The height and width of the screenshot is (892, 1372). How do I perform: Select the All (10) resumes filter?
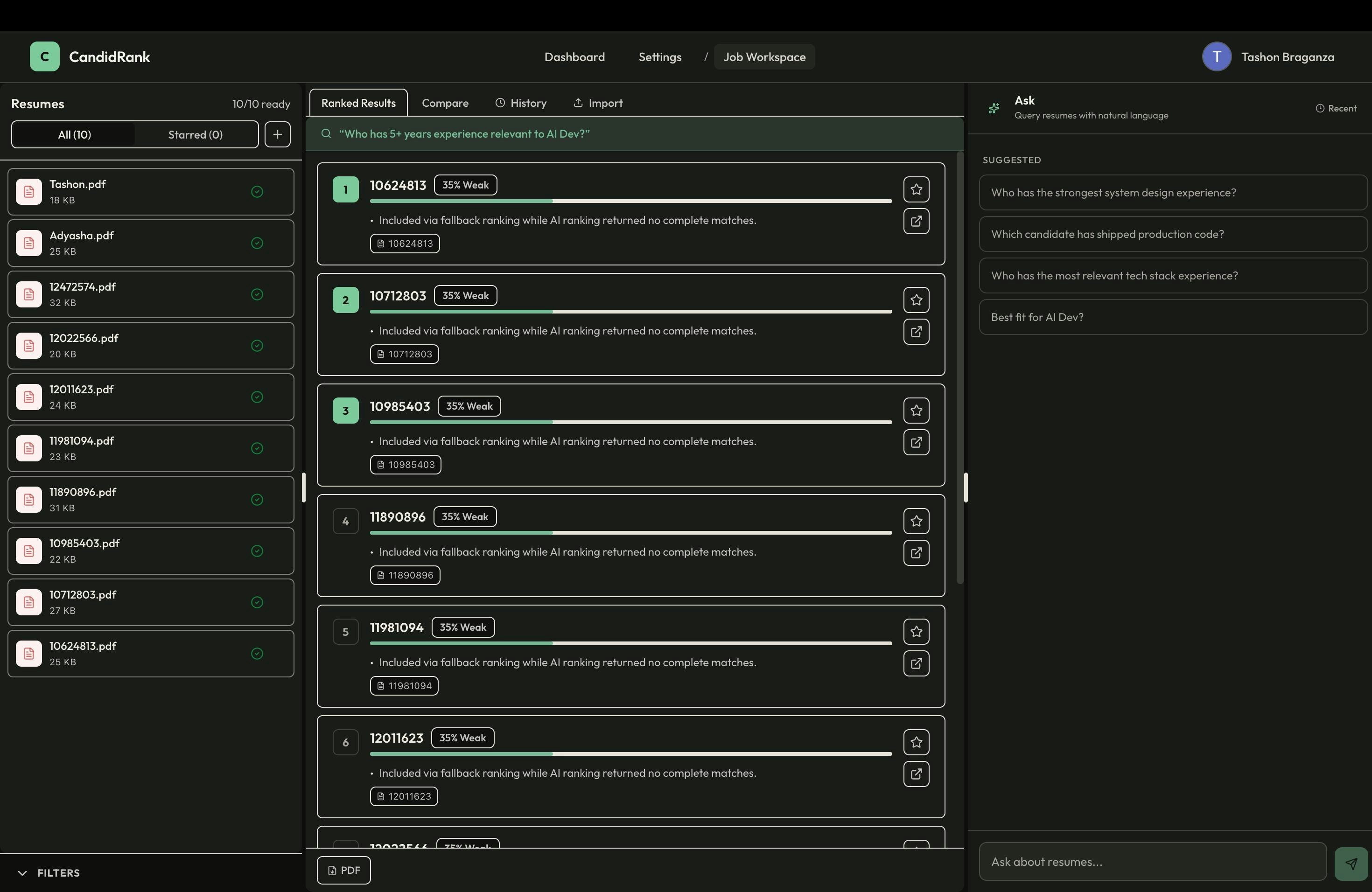[74, 134]
